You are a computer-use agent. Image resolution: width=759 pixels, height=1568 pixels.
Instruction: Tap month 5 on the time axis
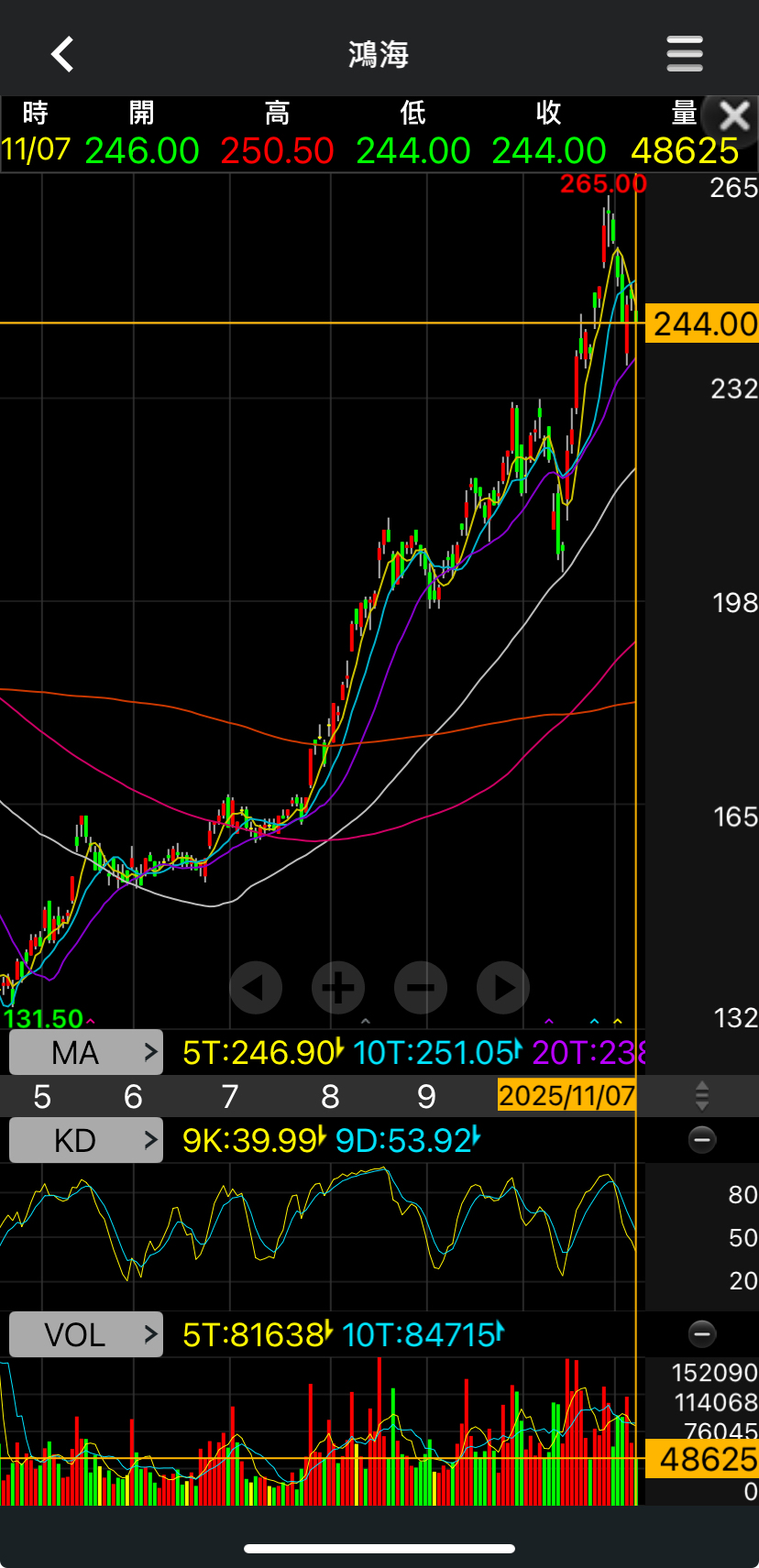42,1096
